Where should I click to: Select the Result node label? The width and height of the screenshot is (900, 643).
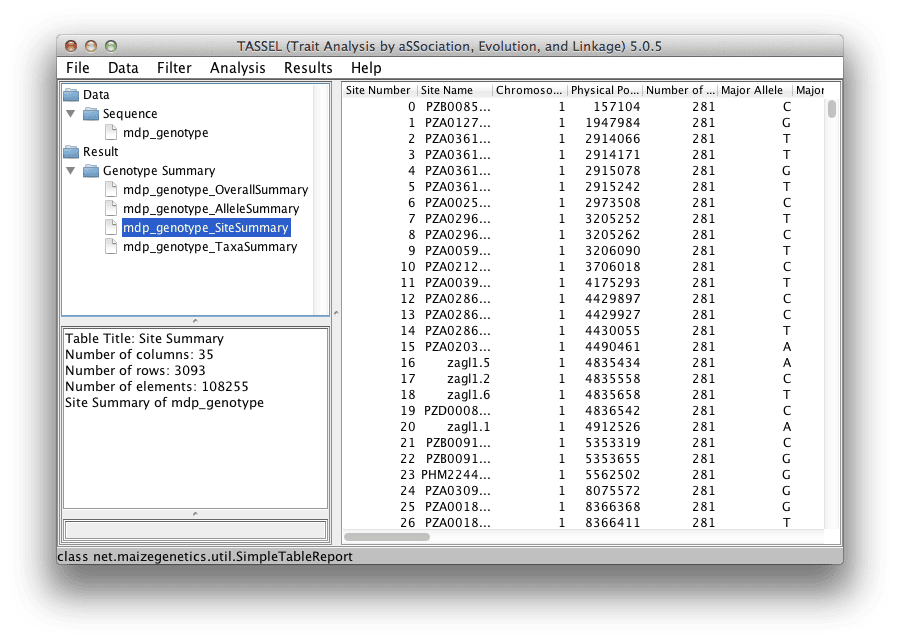(100, 152)
